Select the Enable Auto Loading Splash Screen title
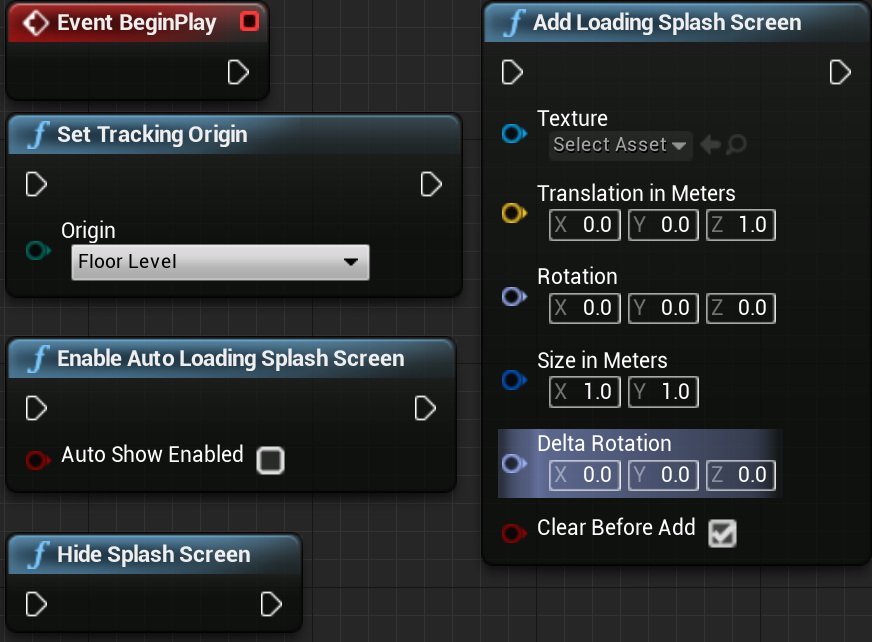The image size is (872, 642). tap(231, 359)
